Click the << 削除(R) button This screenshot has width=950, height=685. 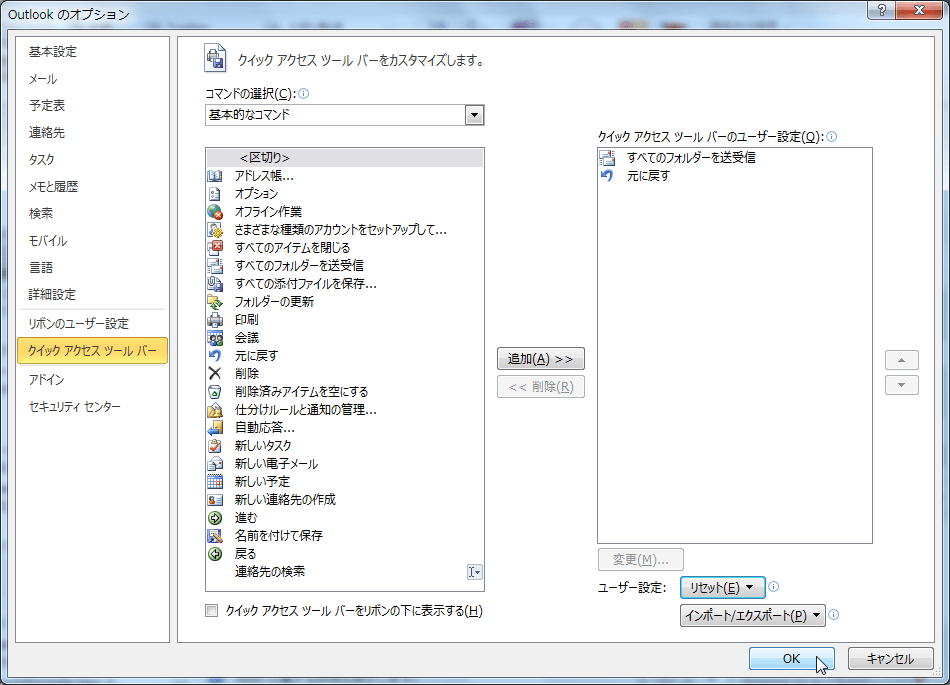540,386
